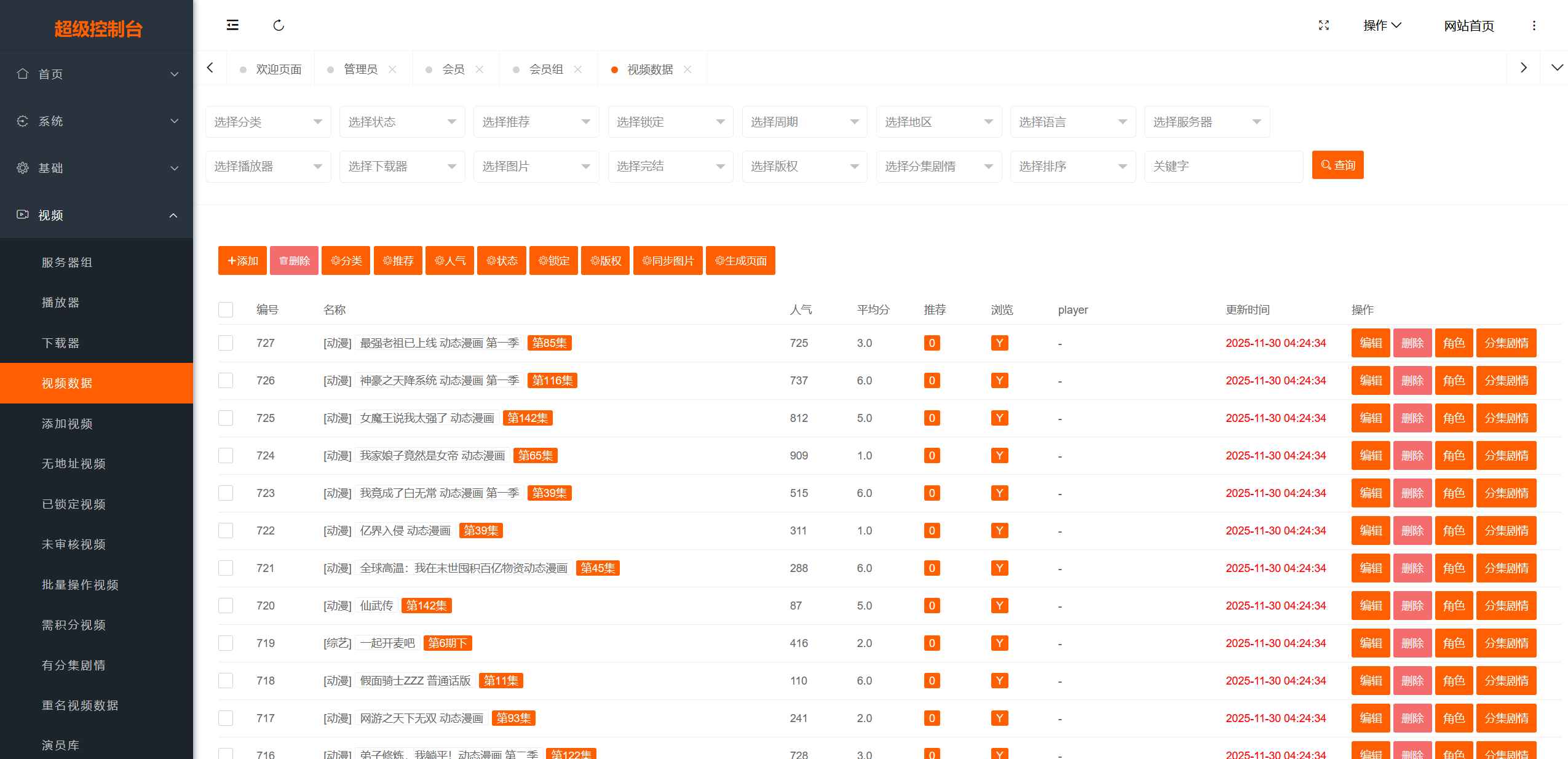The image size is (1568, 759).
Task: Check the select-all checkbox in table header
Action: (226, 310)
